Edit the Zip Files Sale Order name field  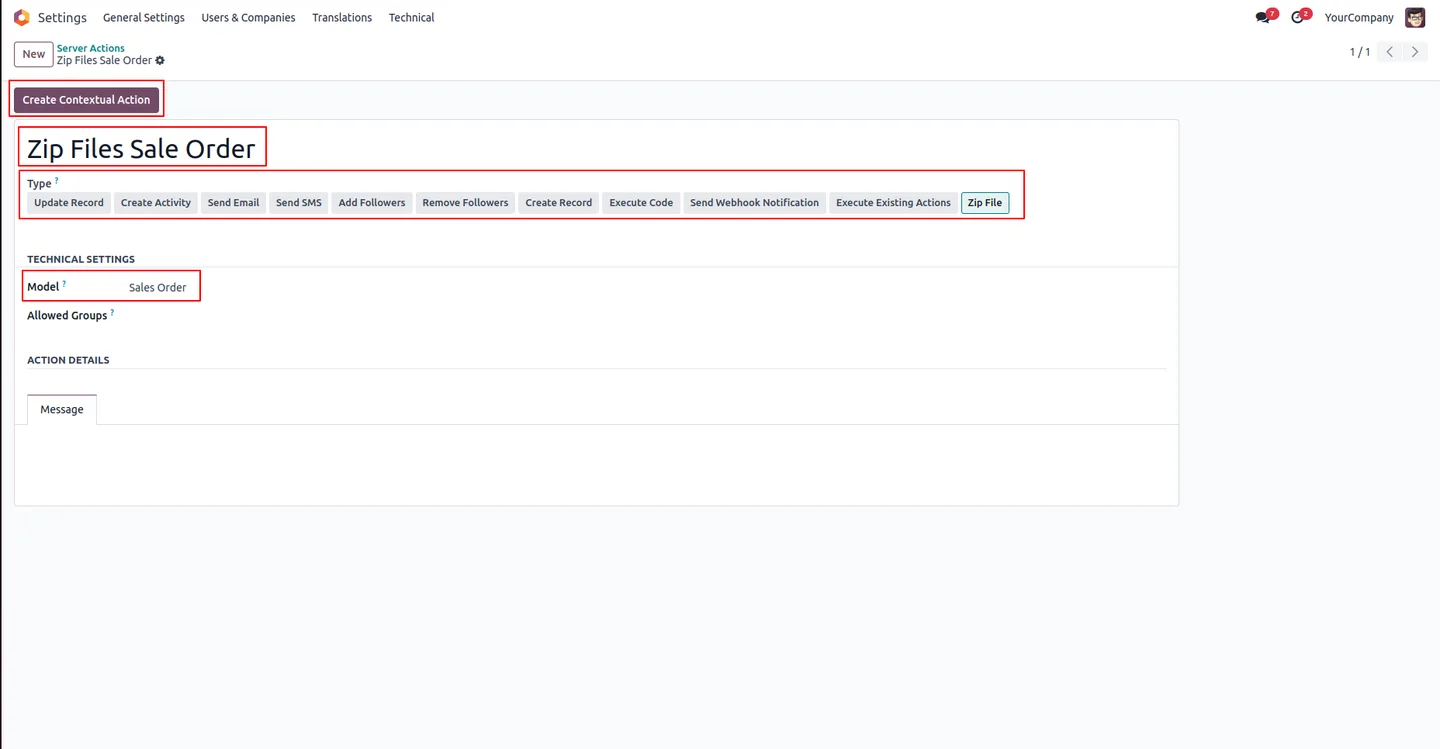(141, 149)
